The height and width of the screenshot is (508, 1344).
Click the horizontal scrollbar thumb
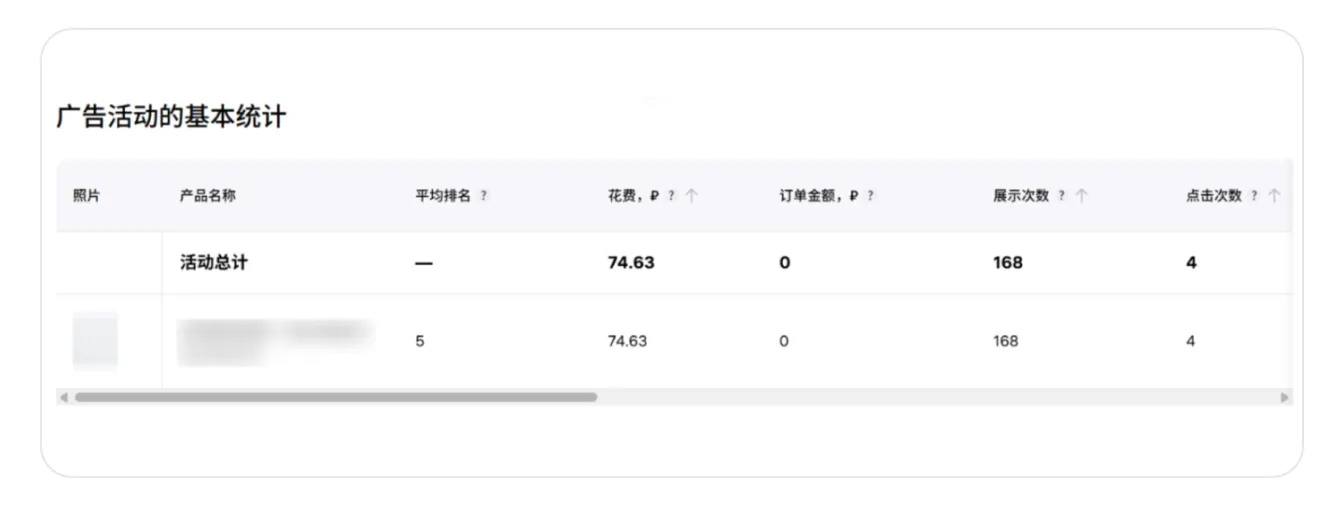(x=336, y=397)
